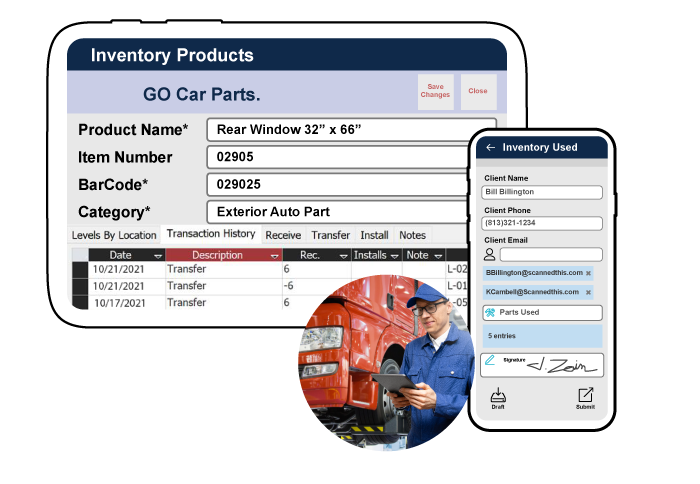Click the Signature box

(542, 365)
